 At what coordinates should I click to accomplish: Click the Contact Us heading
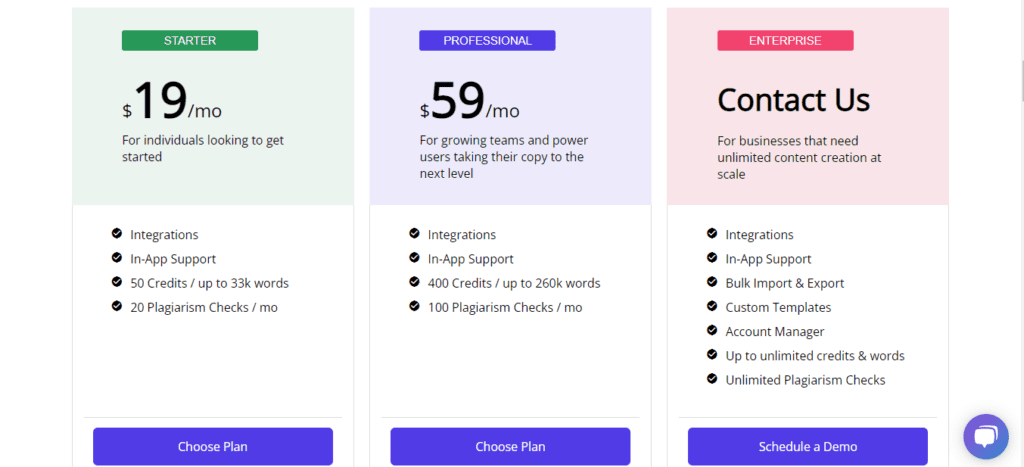[x=793, y=100]
